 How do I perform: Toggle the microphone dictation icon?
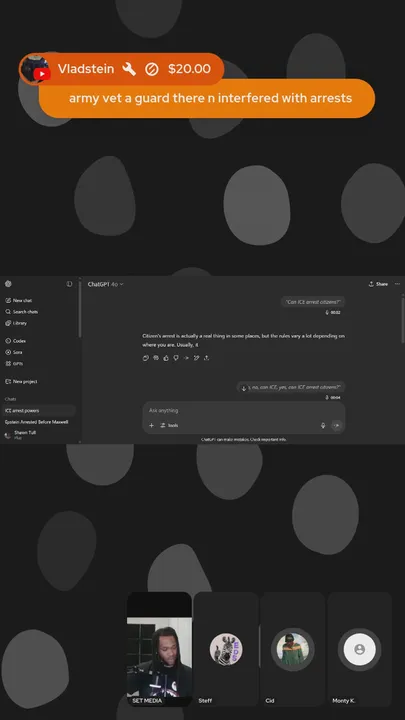(323, 426)
